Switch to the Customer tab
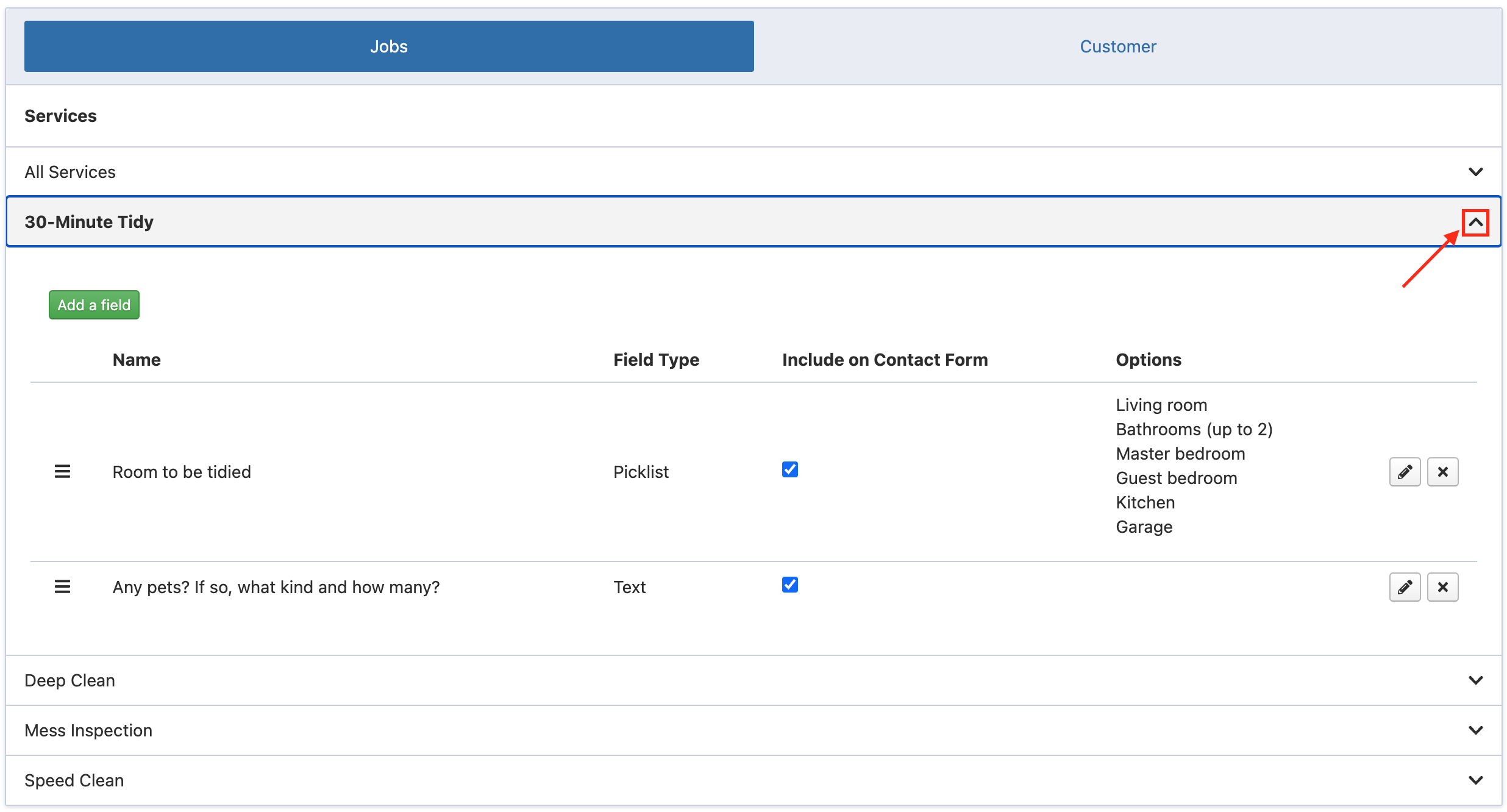The width and height of the screenshot is (1507, 812). coord(1117,46)
